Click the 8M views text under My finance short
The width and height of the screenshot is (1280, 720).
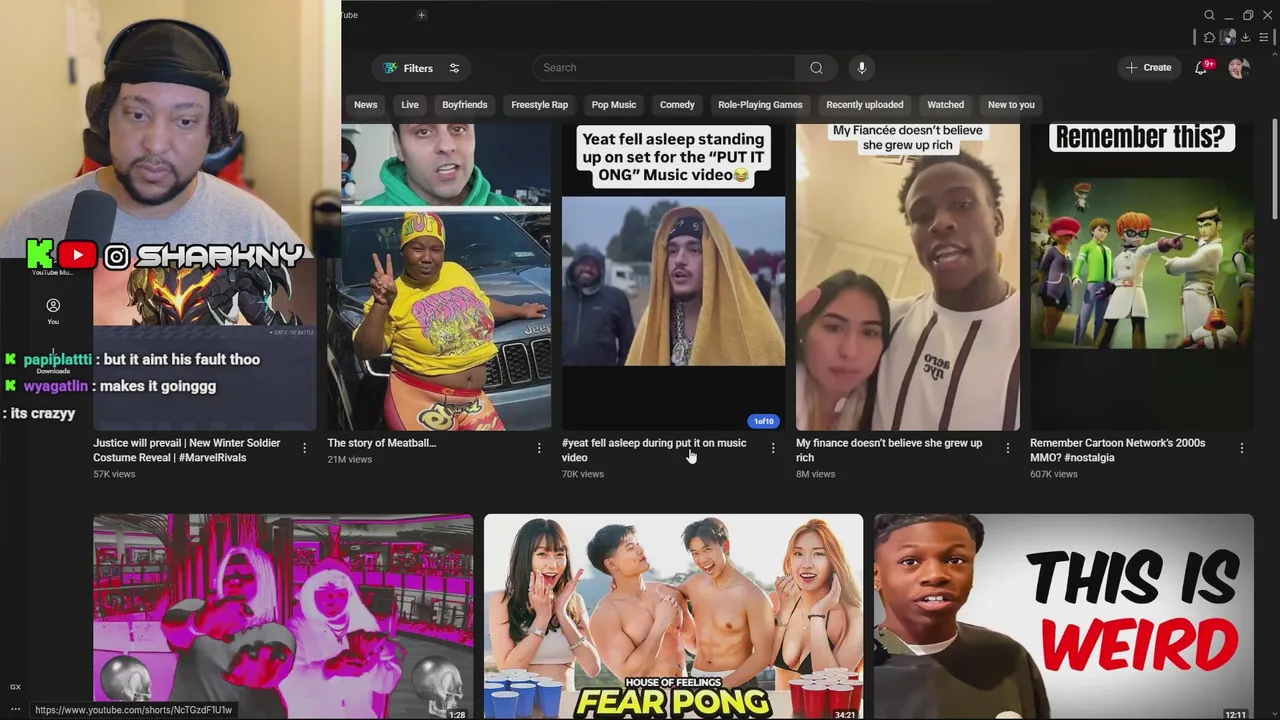pos(815,474)
